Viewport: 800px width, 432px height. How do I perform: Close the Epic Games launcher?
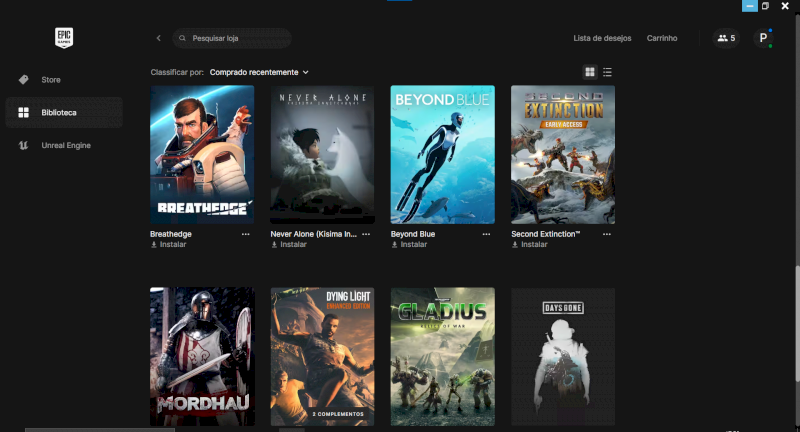(x=785, y=6)
